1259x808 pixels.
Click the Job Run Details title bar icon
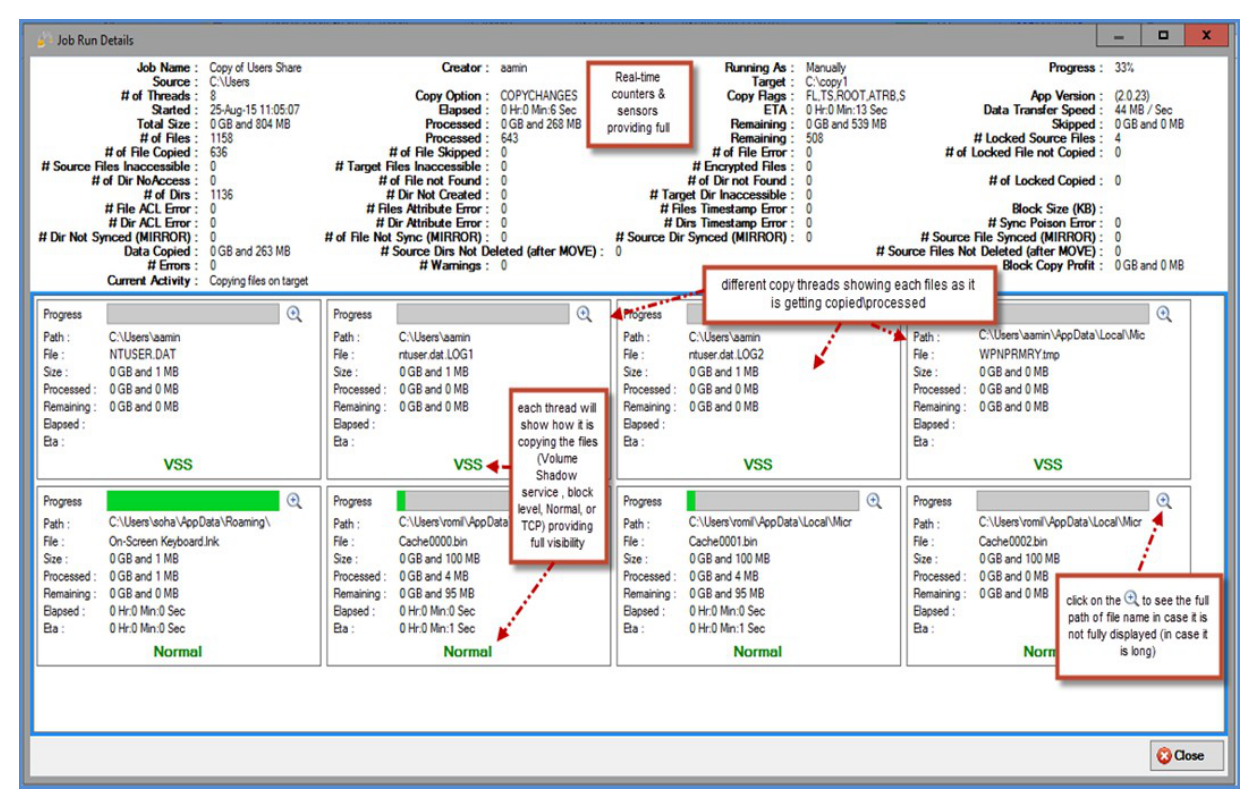(x=43, y=40)
